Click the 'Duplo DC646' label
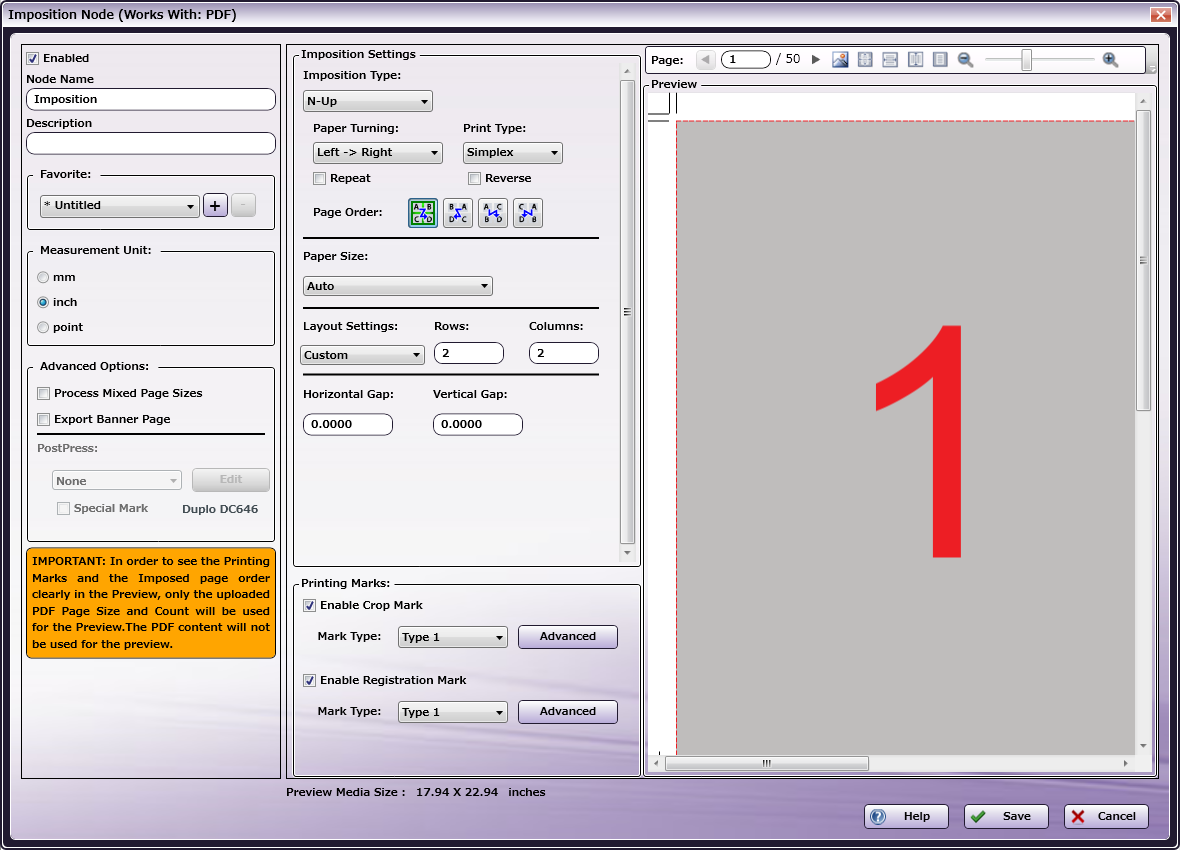The height and width of the screenshot is (850, 1180). click(220, 509)
